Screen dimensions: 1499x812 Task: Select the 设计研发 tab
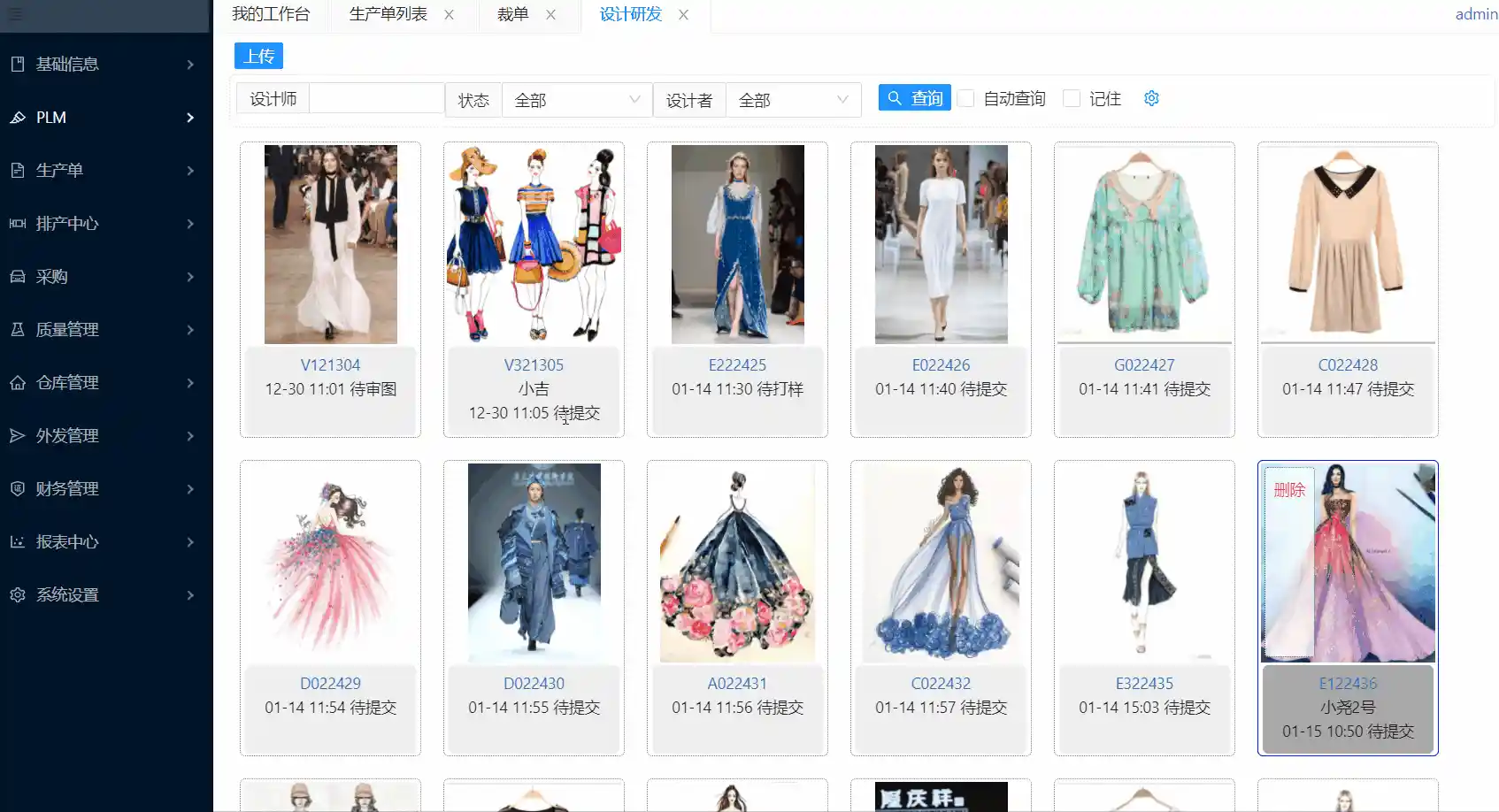point(631,14)
